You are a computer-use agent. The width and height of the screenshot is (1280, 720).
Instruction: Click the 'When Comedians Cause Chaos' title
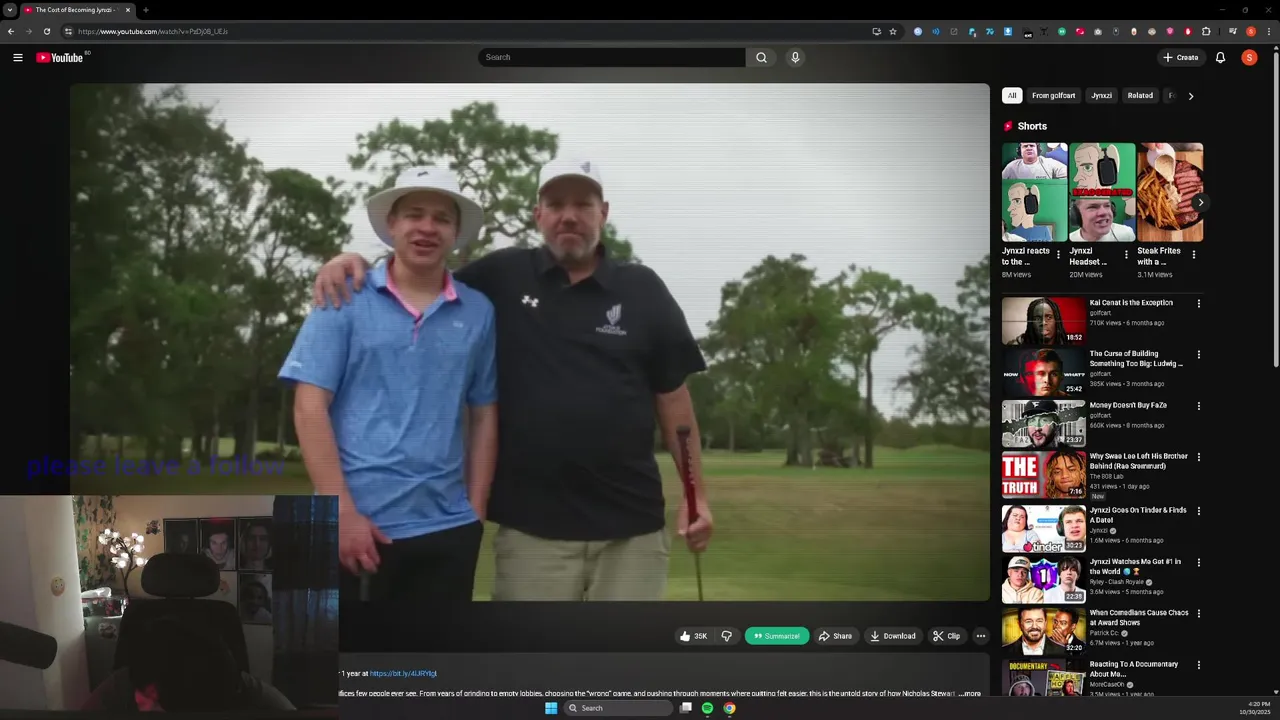1139,618
